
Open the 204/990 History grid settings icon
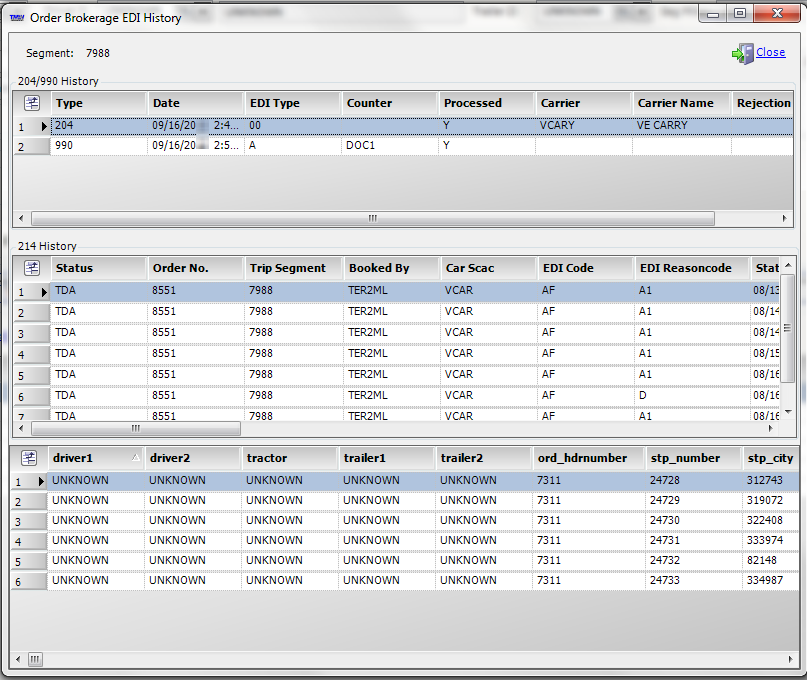(x=31, y=103)
